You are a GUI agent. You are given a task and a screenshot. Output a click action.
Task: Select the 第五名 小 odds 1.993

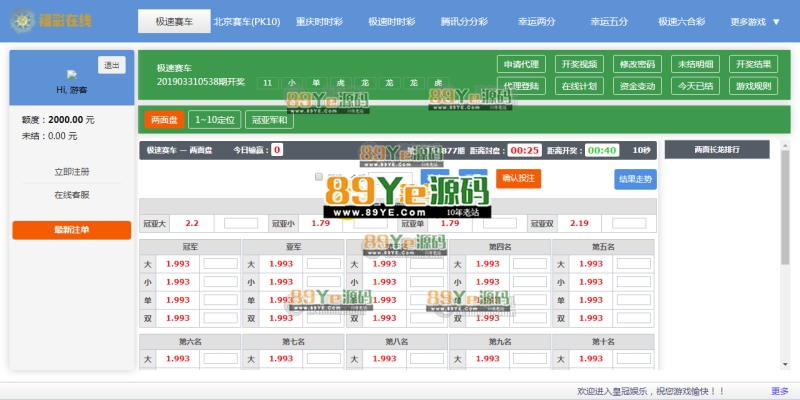591,282
